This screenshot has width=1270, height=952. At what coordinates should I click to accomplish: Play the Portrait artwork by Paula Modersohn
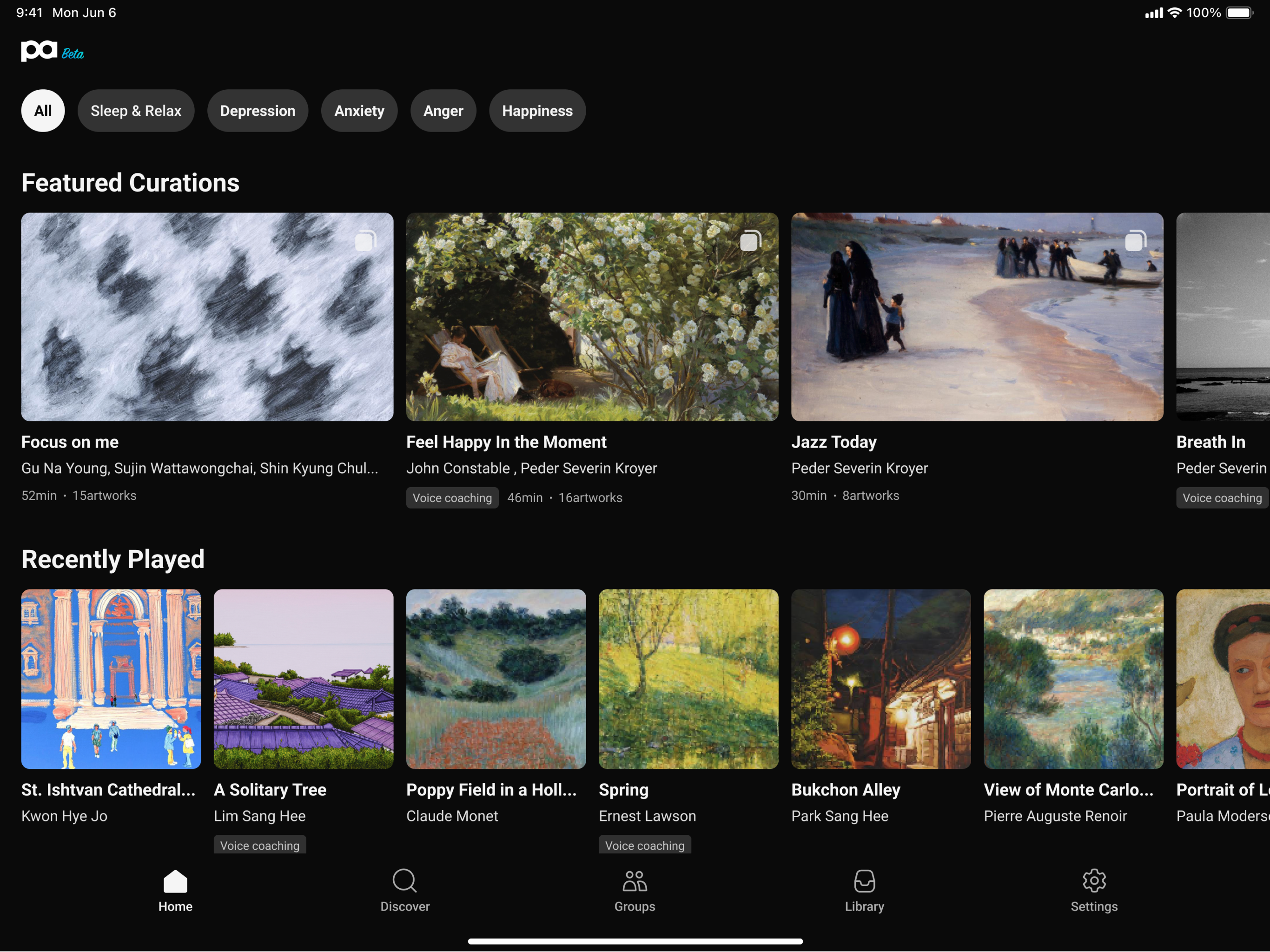click(x=1223, y=679)
